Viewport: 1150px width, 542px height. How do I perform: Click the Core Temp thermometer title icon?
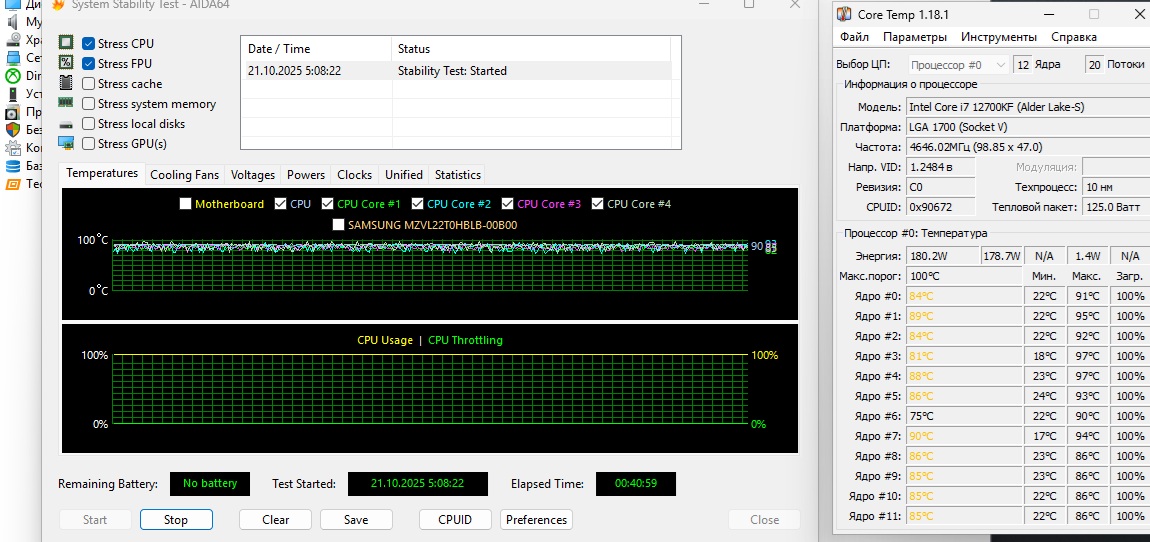[x=845, y=15]
